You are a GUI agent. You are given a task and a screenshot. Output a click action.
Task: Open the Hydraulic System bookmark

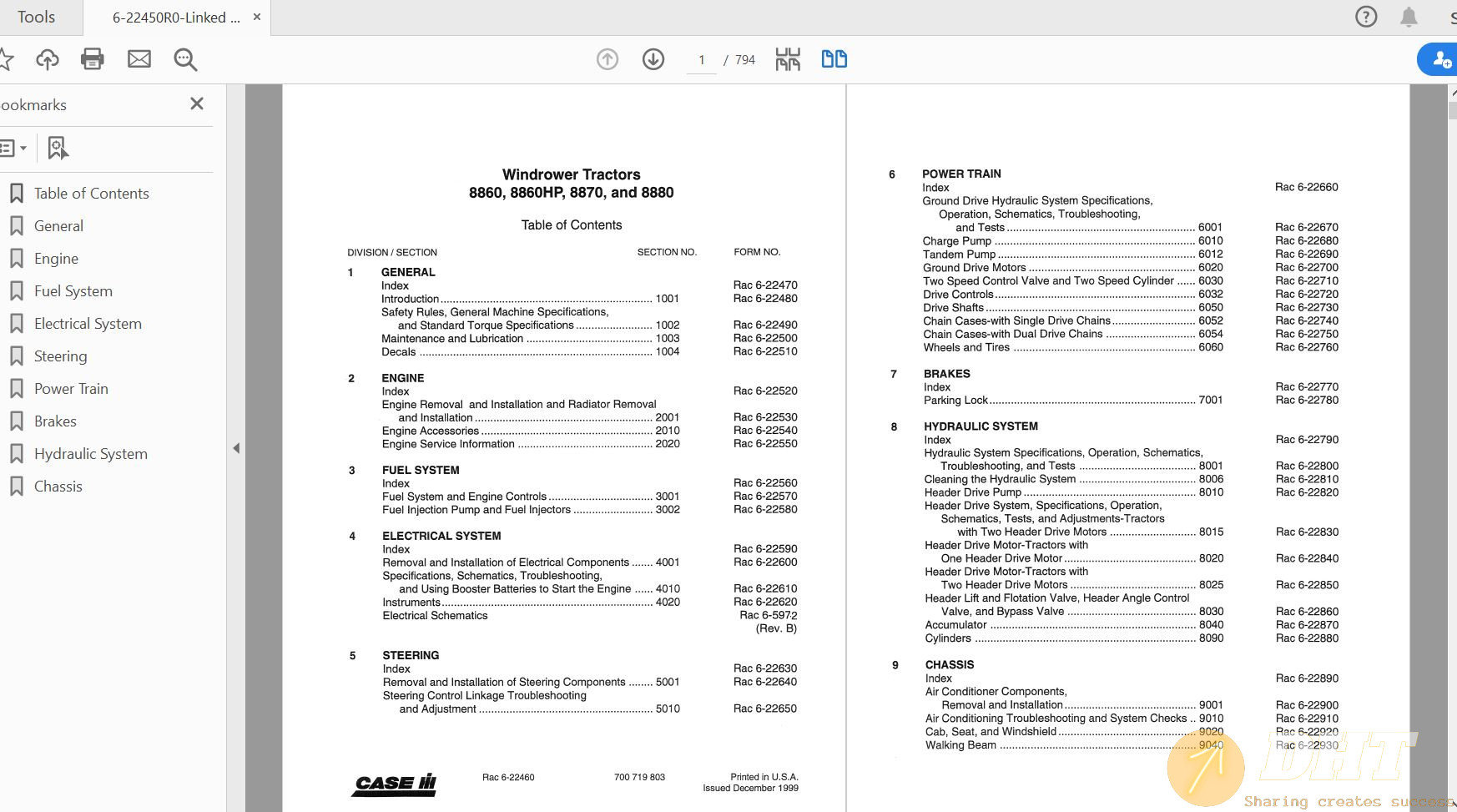[x=90, y=454]
